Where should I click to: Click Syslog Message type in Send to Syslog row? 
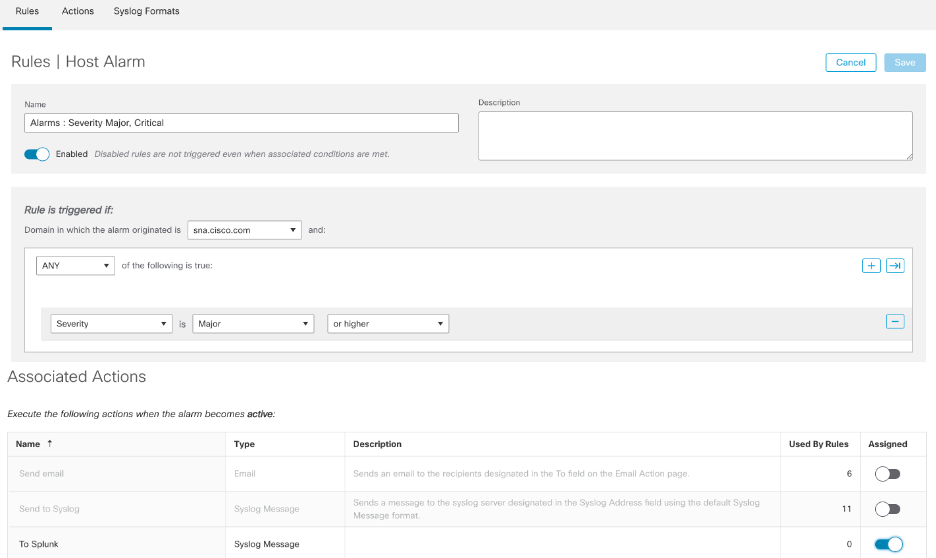(267, 509)
